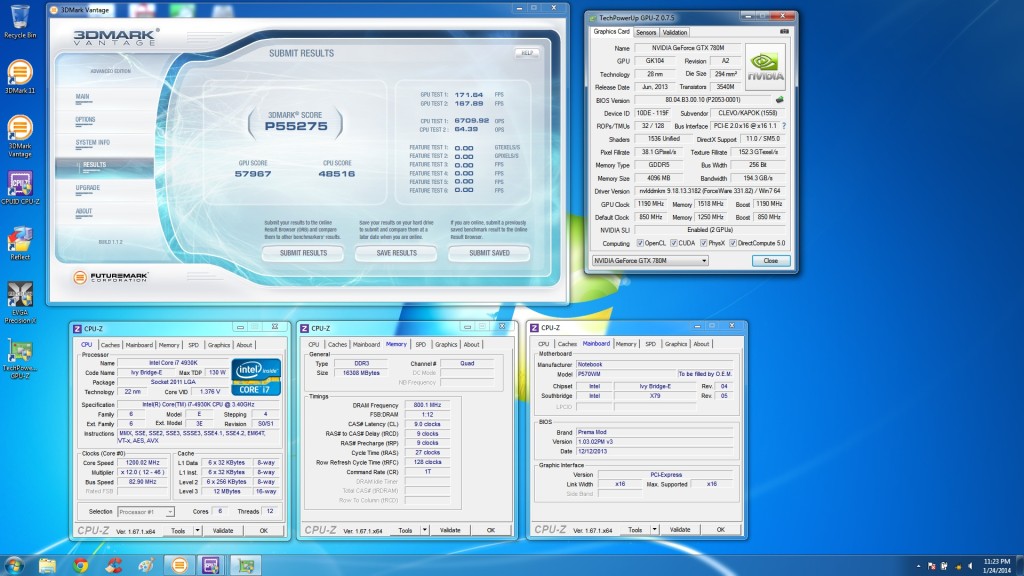Image resolution: width=1024 pixels, height=576 pixels.
Task: Open the Recycle Bin desktop icon
Action: (x=20, y=22)
